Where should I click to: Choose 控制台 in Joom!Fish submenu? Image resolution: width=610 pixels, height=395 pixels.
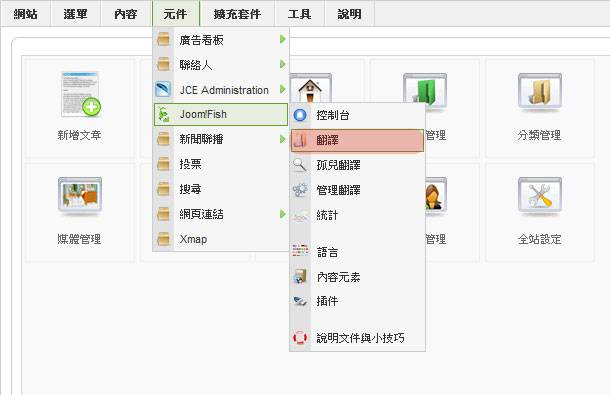point(357,115)
